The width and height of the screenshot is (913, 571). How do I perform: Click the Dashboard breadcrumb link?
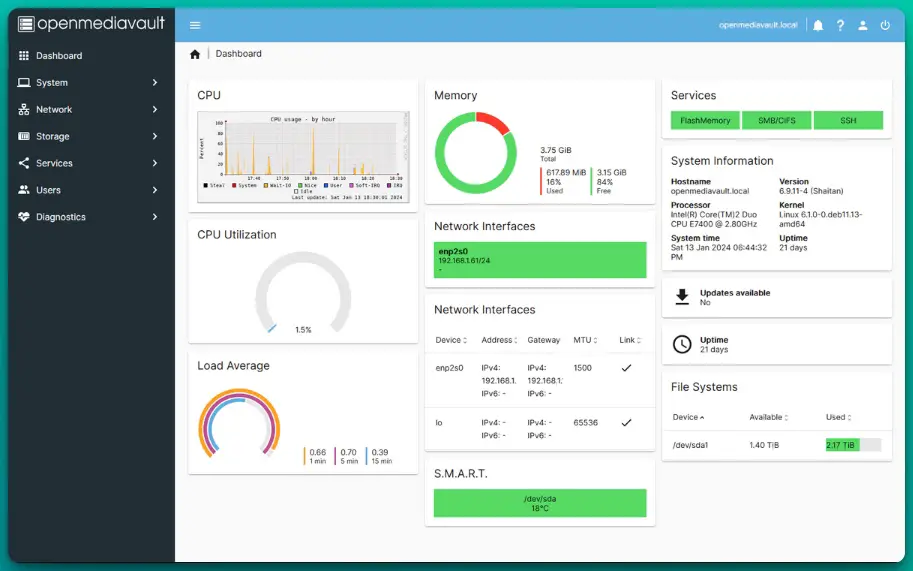point(238,54)
